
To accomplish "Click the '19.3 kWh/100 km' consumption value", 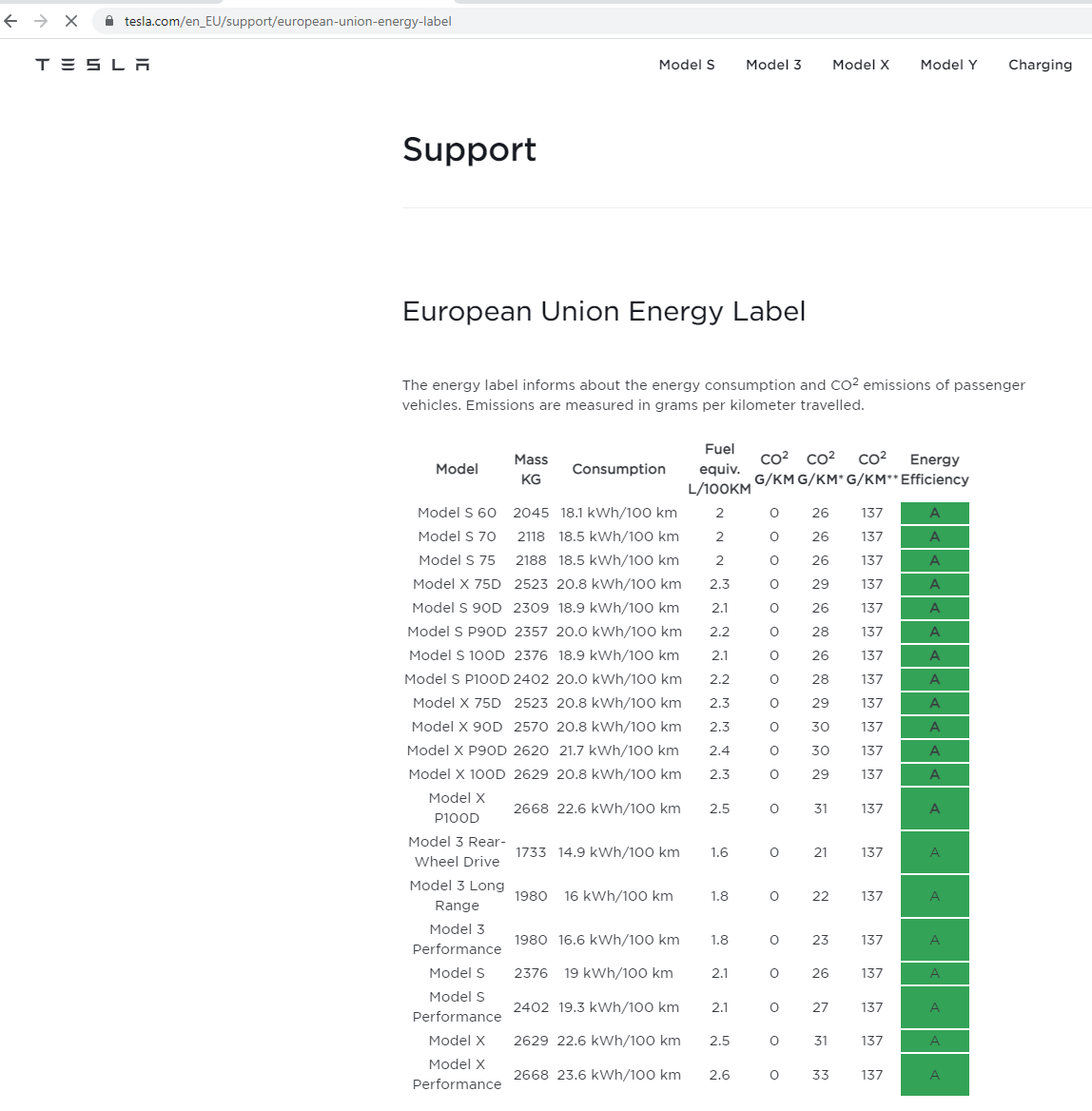I will [618, 1007].
